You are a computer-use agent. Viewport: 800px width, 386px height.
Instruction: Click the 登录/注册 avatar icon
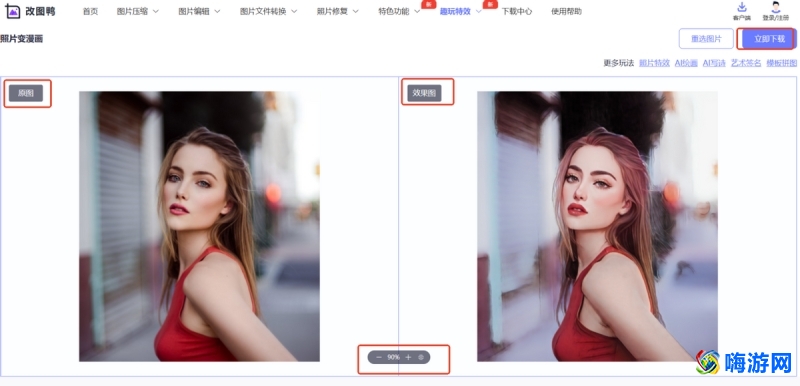[776, 7]
